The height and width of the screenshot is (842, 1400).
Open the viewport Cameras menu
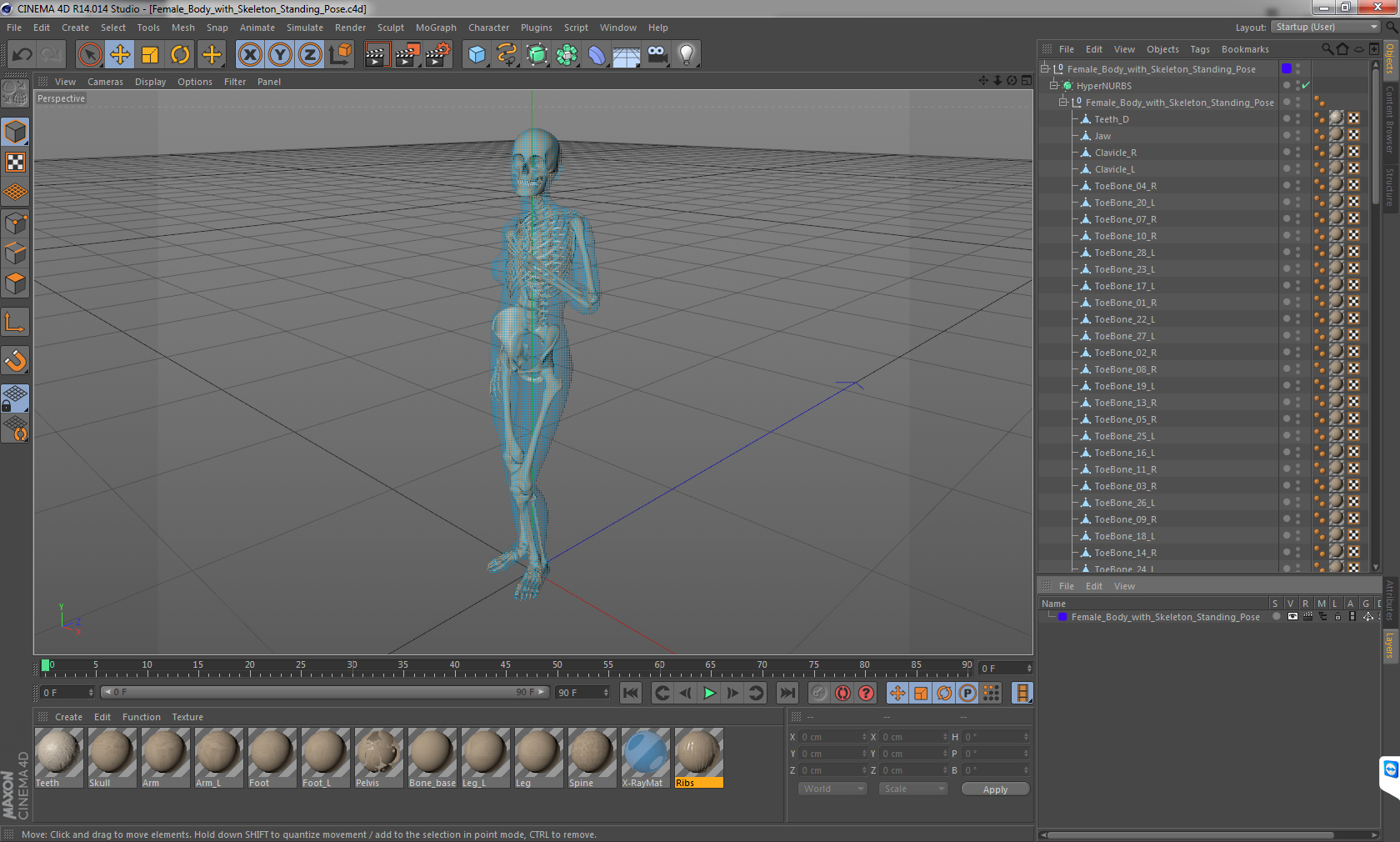click(x=105, y=82)
